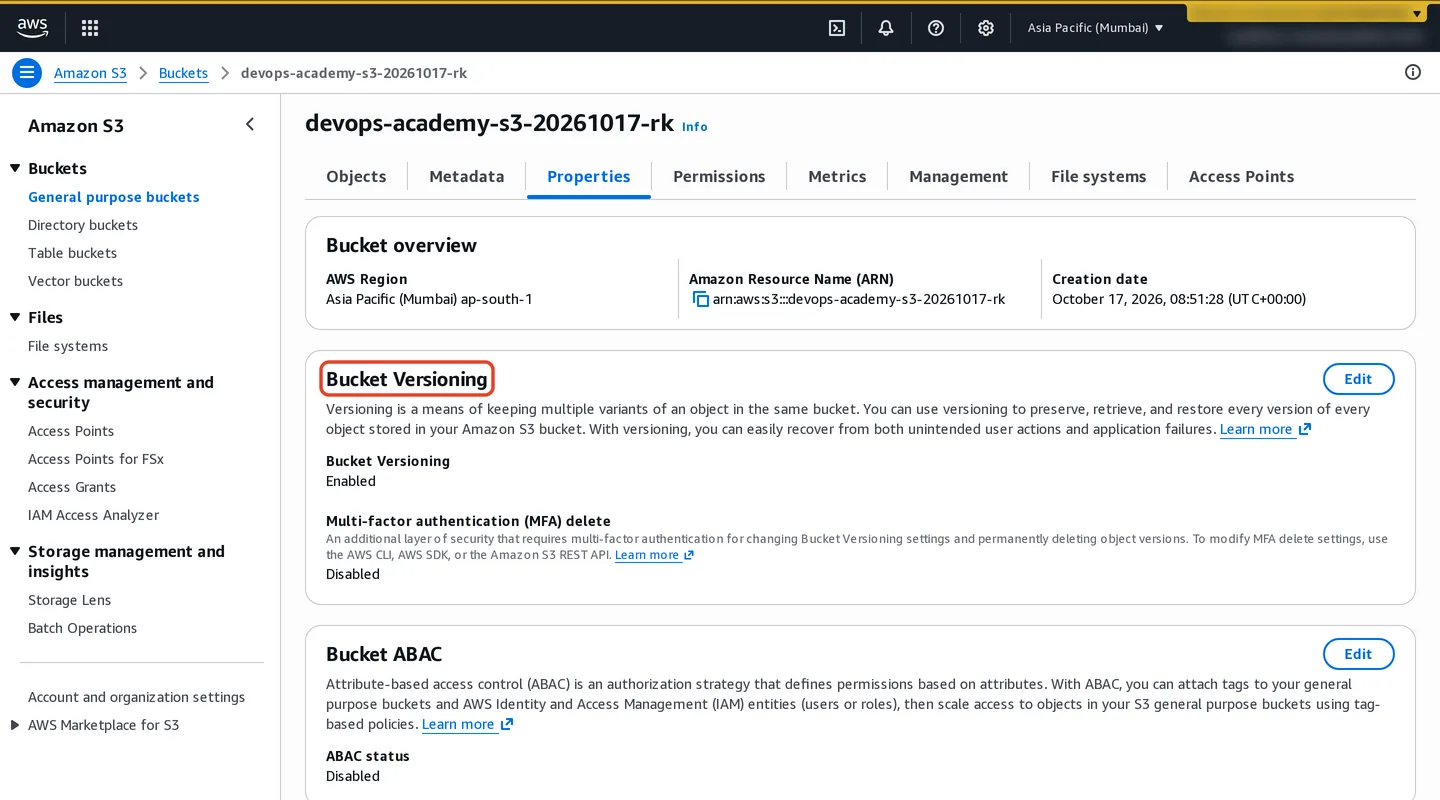Open Access Points for FSx
Screen dimensions: 1440x800
(96, 459)
